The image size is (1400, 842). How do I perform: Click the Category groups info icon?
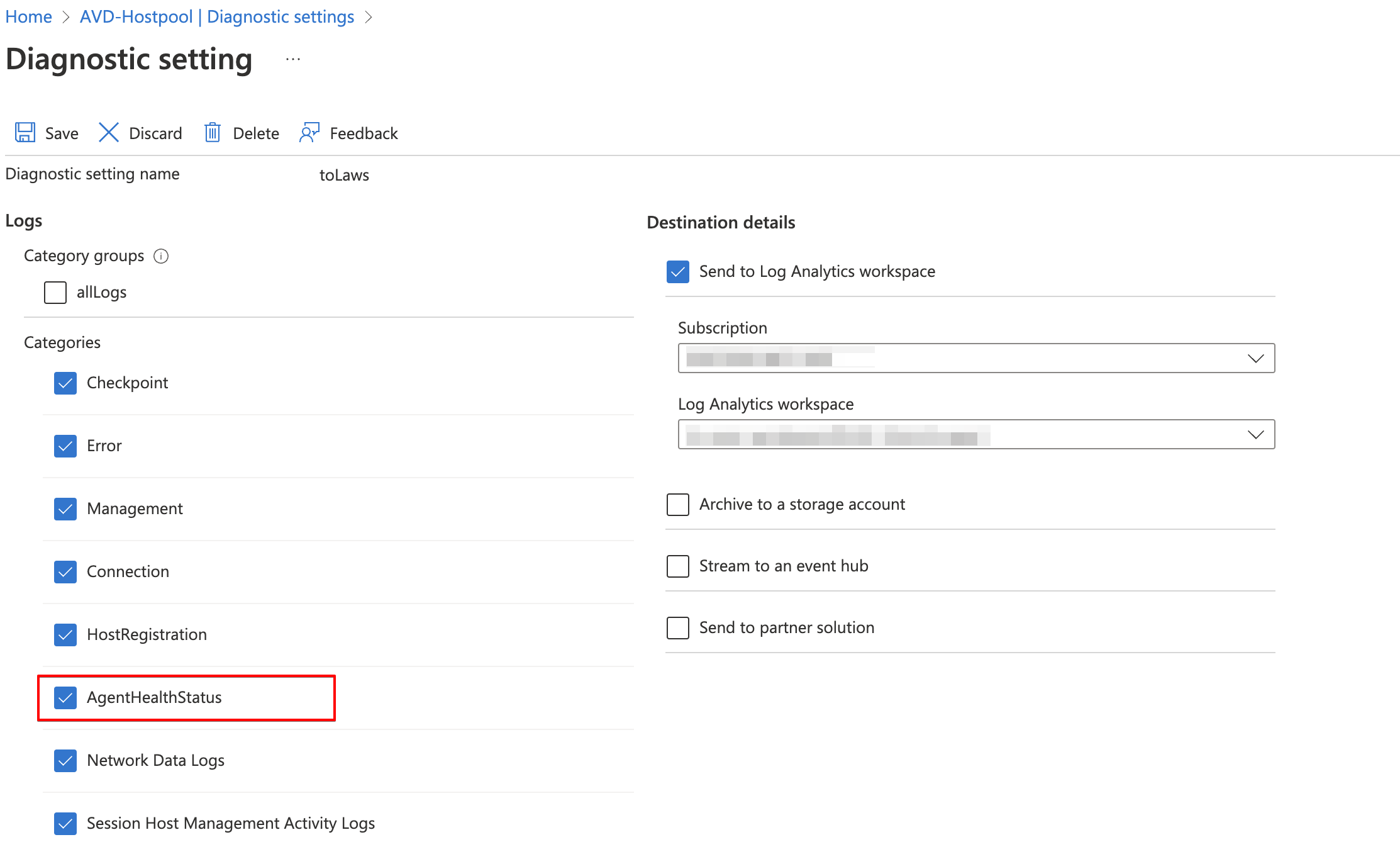[161, 256]
